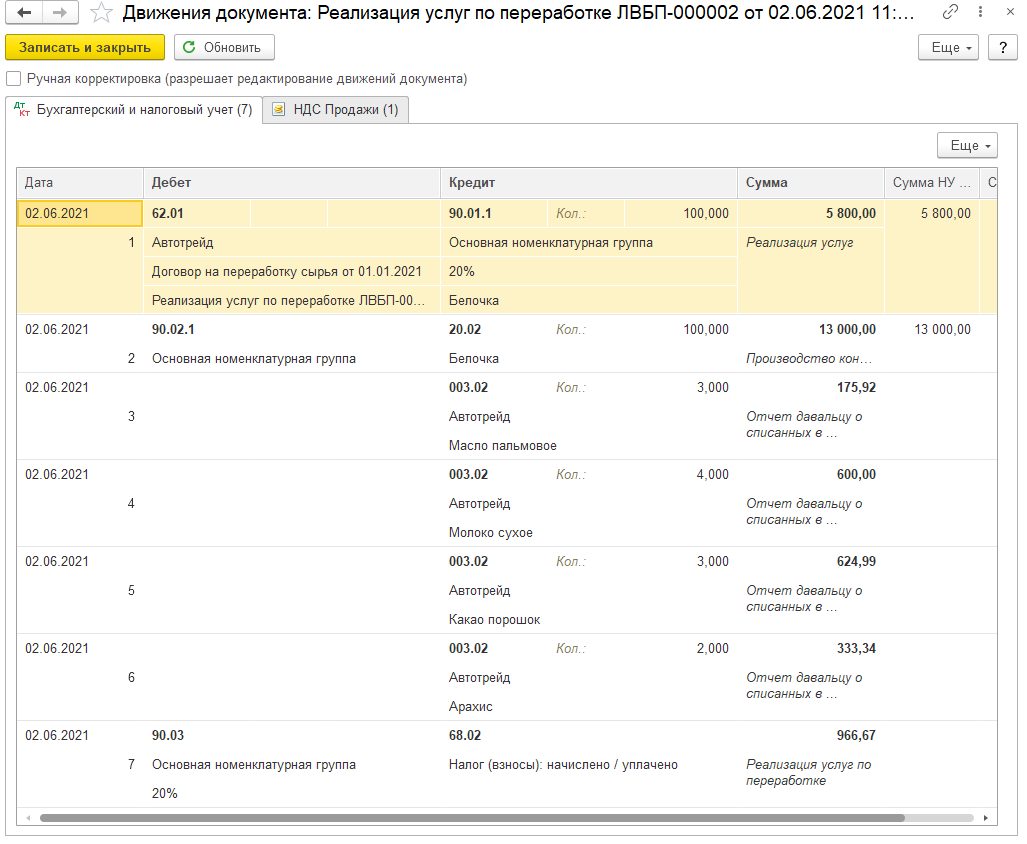Select debit account 90.02.1 cell
Viewport: 1027px width, 844px height.
click(196, 329)
